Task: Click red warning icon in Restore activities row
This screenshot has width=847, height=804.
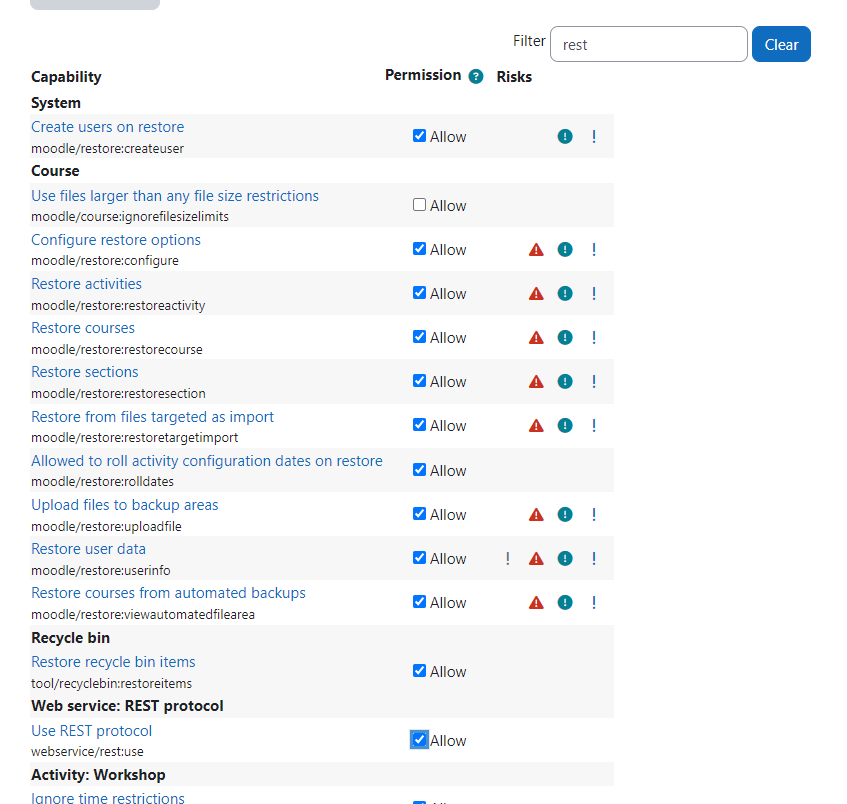Action: [x=536, y=294]
